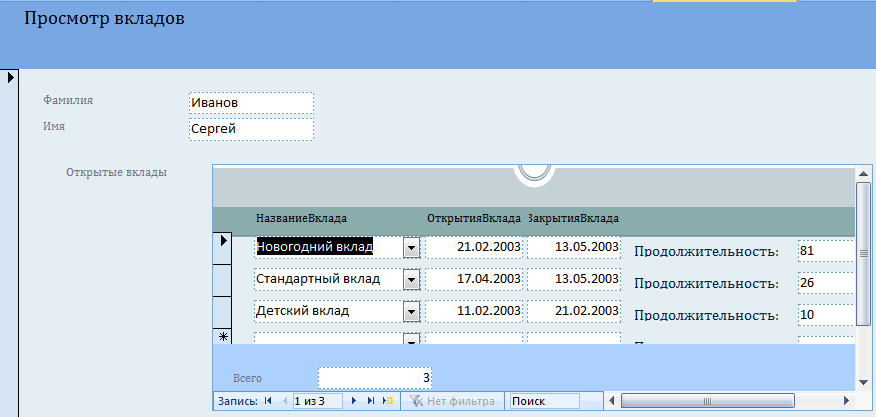
Task: Click the horizontal scrollbar thumb
Action: point(707,401)
